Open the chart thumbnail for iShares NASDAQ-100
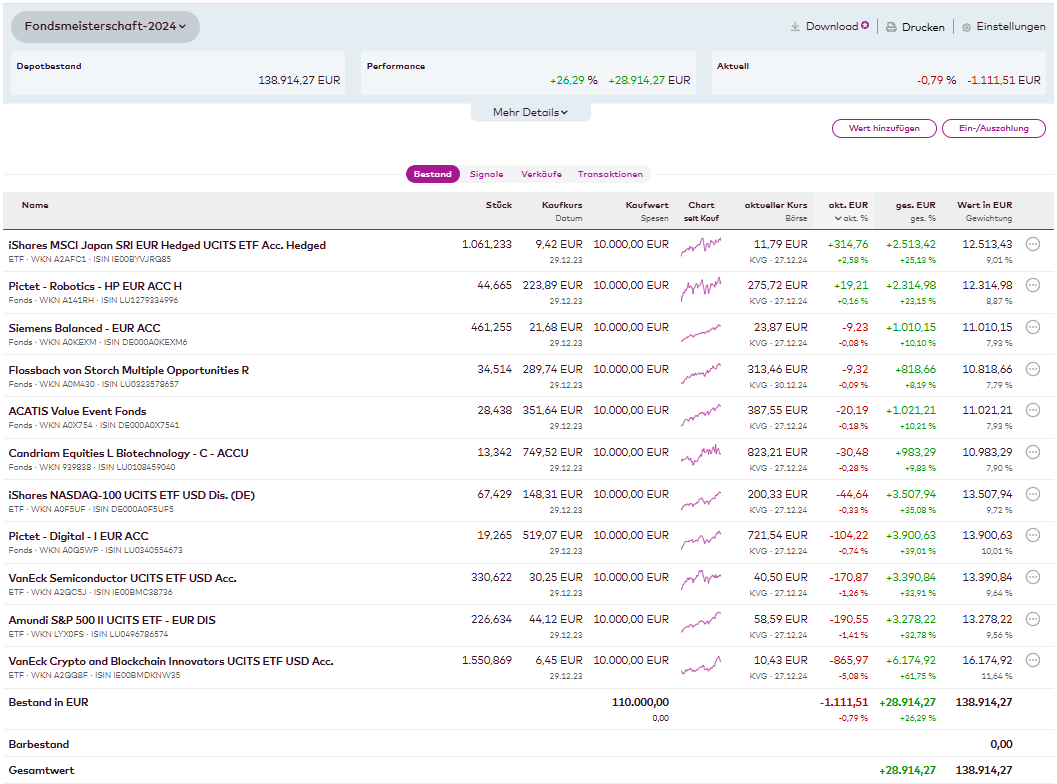 click(x=701, y=499)
